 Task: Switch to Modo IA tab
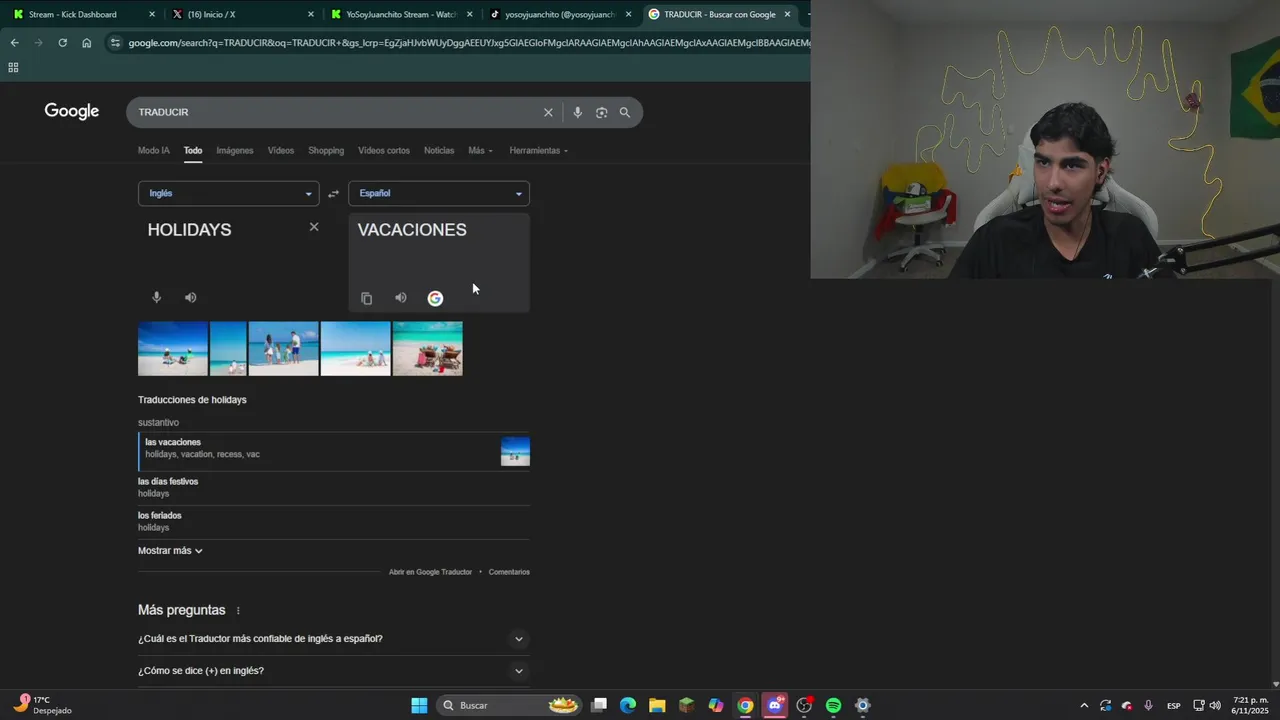pyautogui.click(x=154, y=151)
